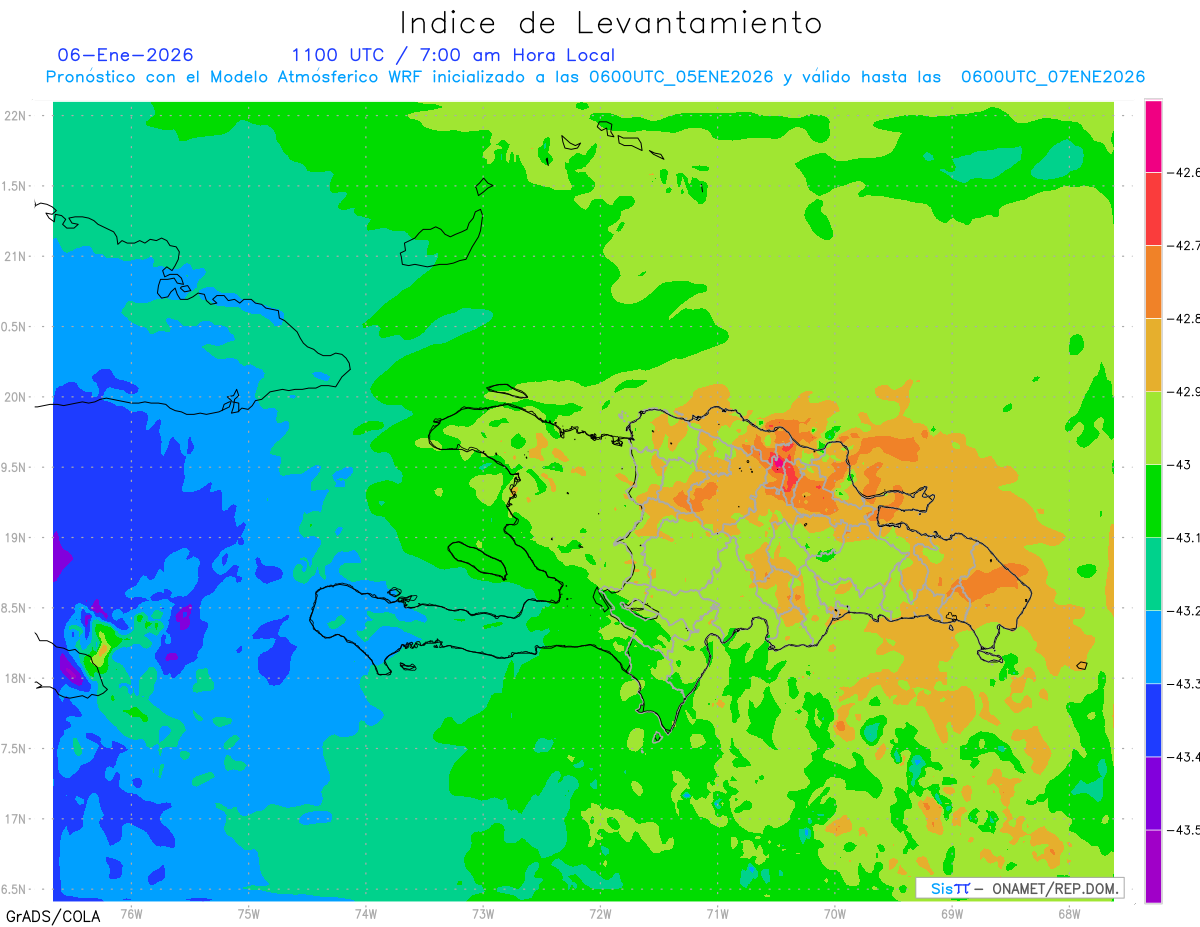
Task: Click the '22N' latitude label
Action: pyautogui.click(x=17, y=116)
